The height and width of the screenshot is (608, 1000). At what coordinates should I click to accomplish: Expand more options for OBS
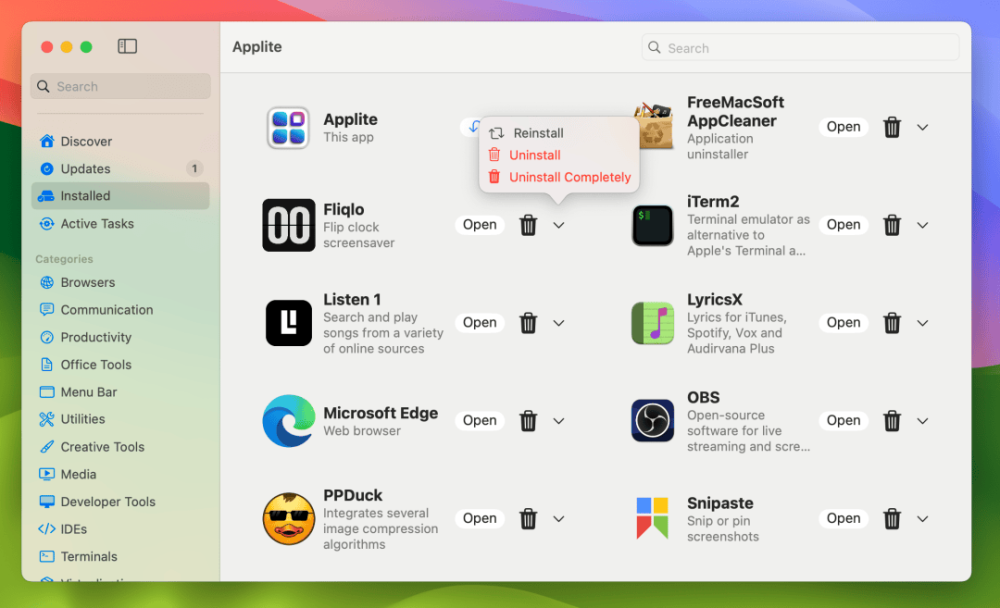pos(922,420)
